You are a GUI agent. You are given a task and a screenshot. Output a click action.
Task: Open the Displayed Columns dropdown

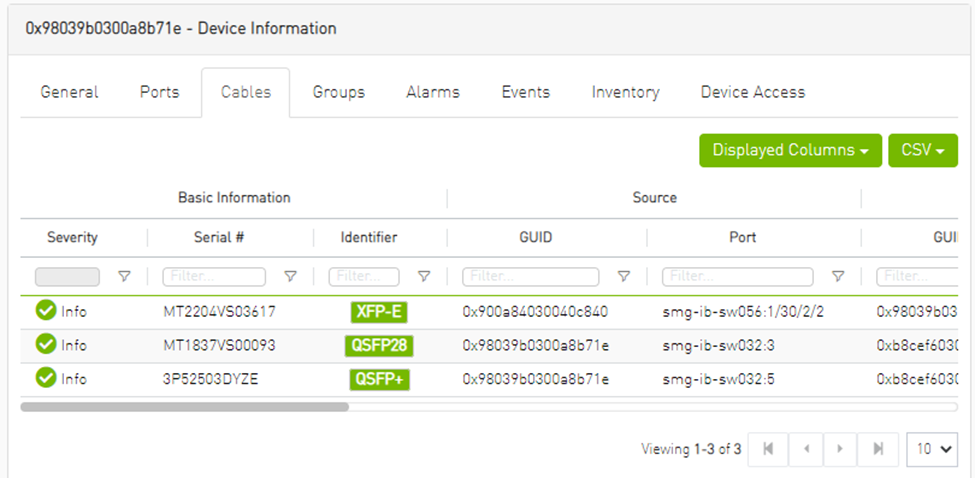click(x=790, y=150)
